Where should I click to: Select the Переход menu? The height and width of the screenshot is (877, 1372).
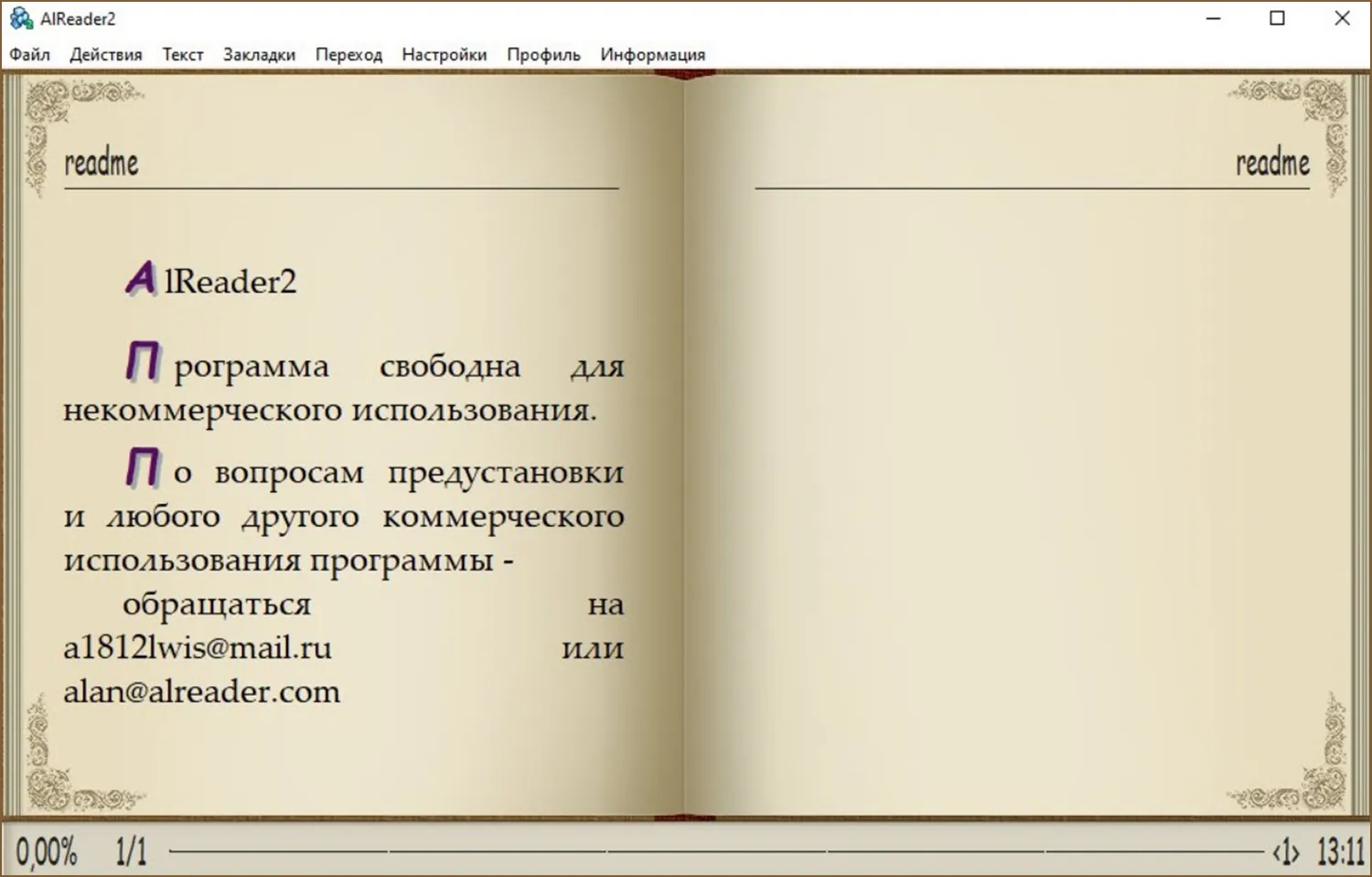[x=348, y=55]
